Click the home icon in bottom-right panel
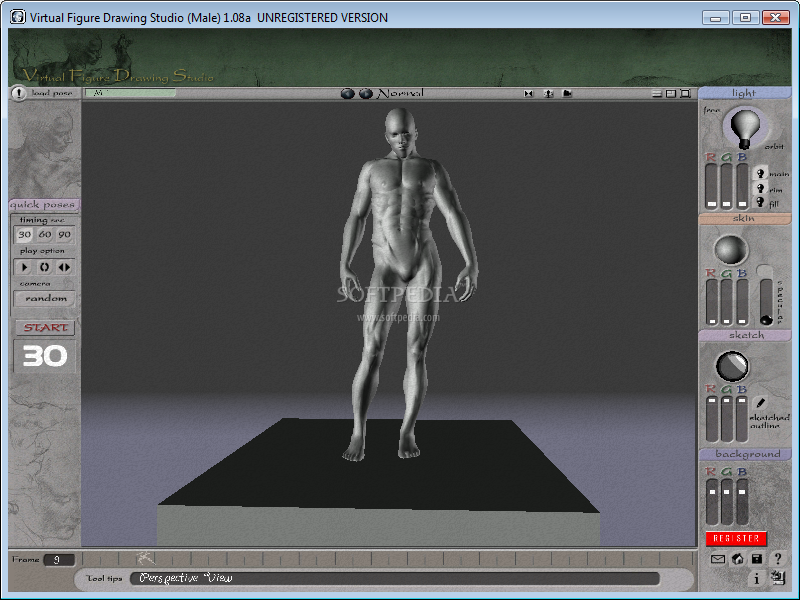The image size is (800, 600). tap(738, 559)
